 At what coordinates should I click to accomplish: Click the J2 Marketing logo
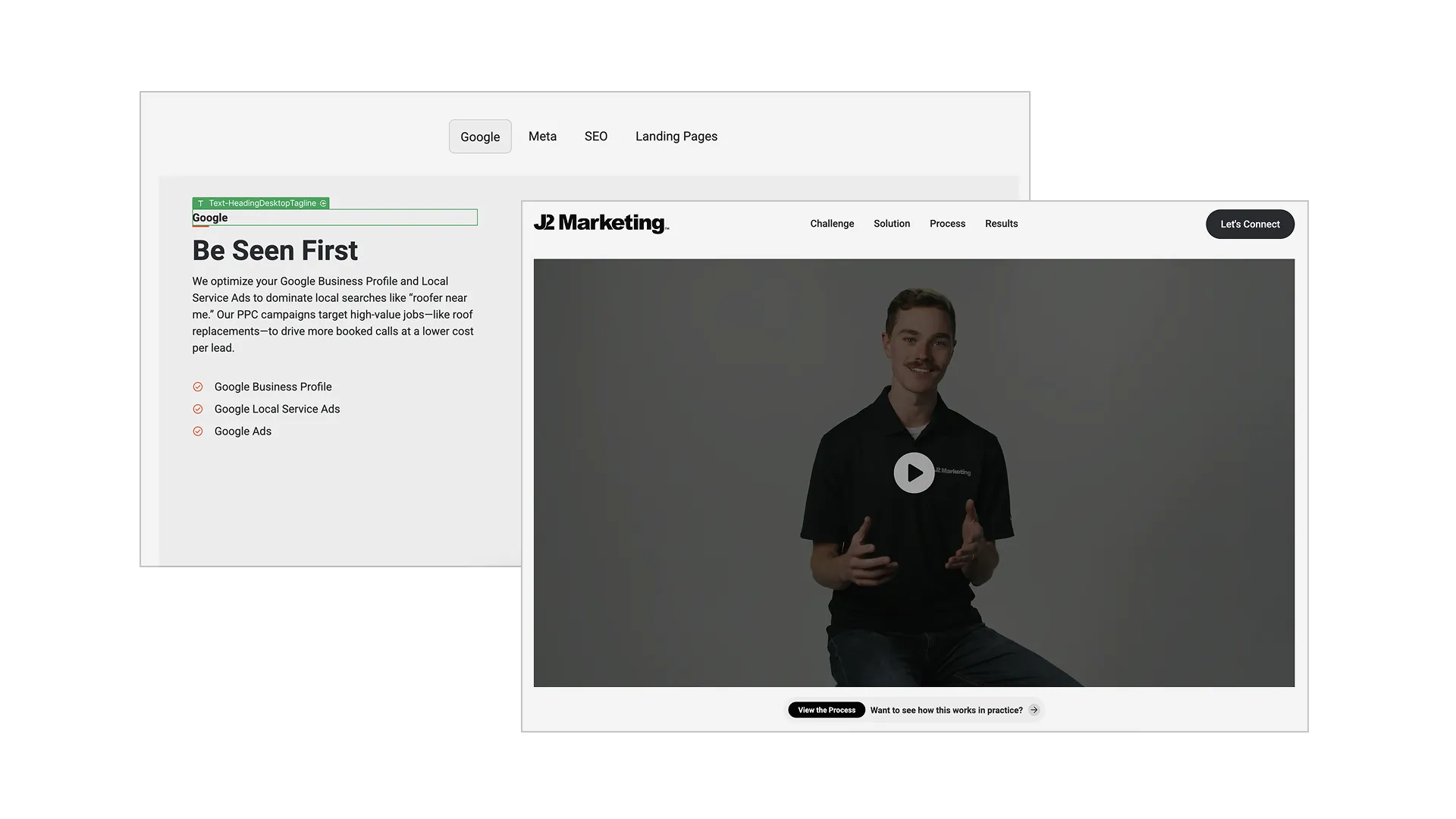[601, 223]
